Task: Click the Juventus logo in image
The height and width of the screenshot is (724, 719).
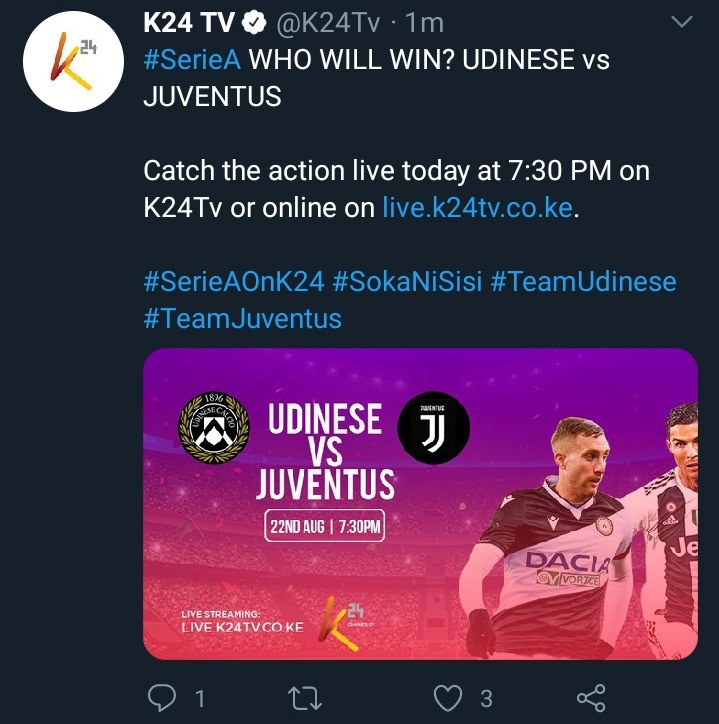Action: (434, 428)
